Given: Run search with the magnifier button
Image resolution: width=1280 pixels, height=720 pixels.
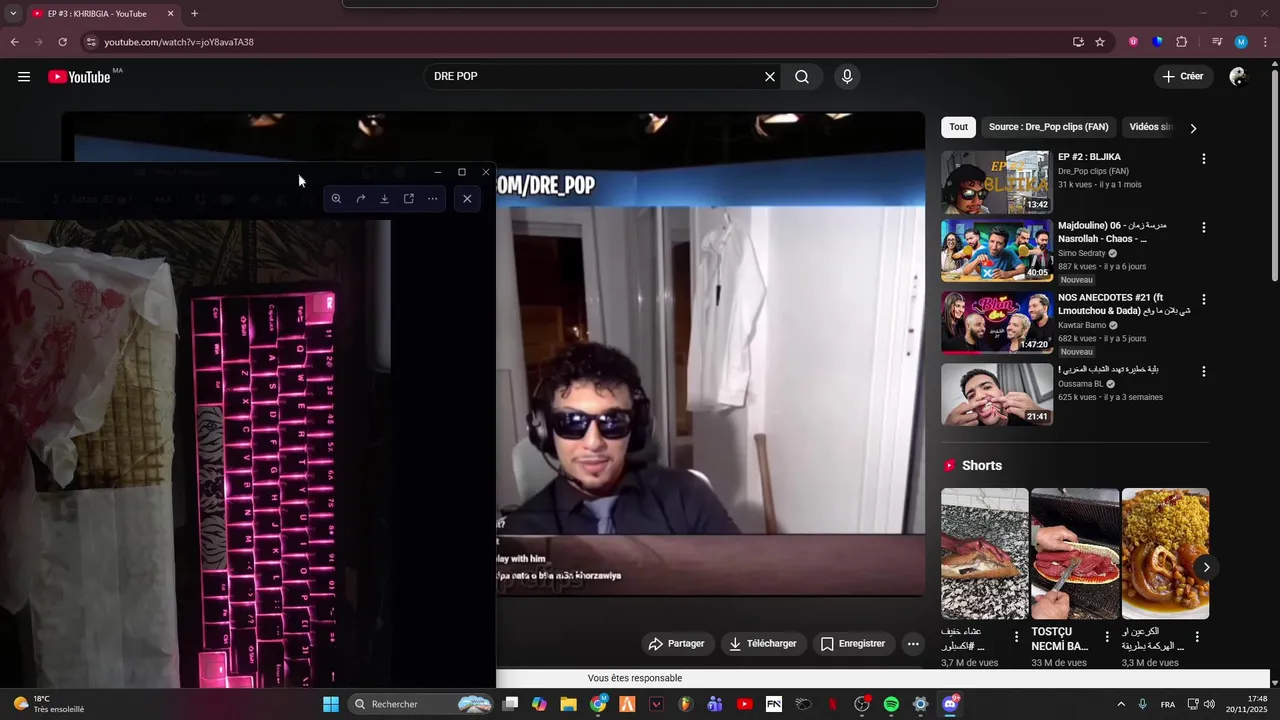Looking at the screenshot, I should (802, 77).
